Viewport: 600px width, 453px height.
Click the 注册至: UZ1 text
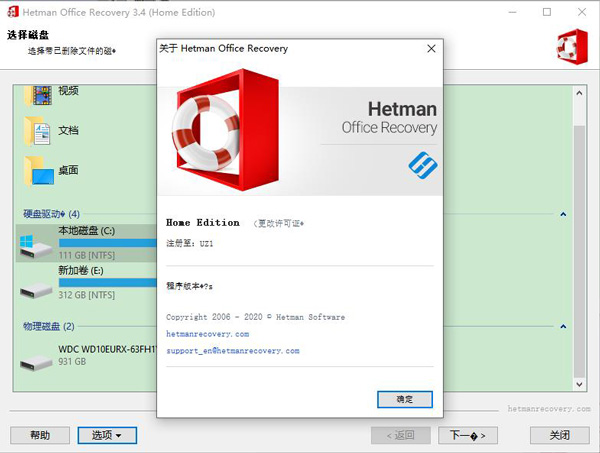(x=190, y=243)
